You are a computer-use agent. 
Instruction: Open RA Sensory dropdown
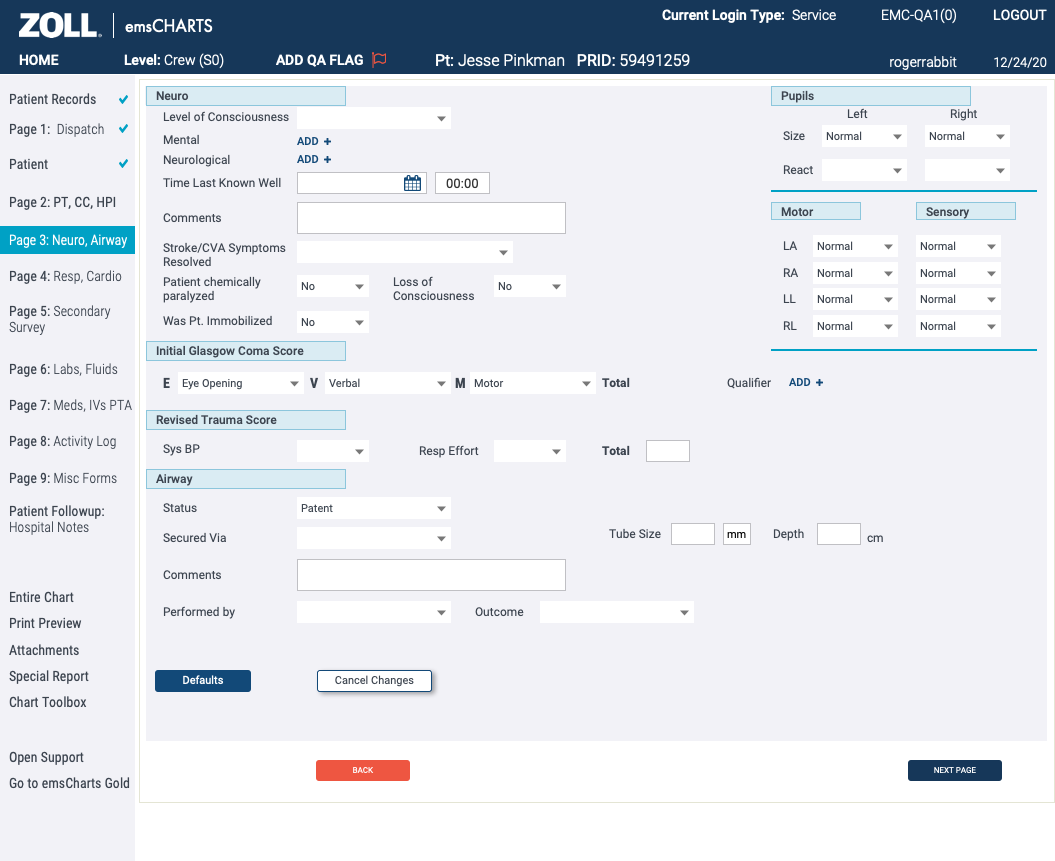click(958, 273)
